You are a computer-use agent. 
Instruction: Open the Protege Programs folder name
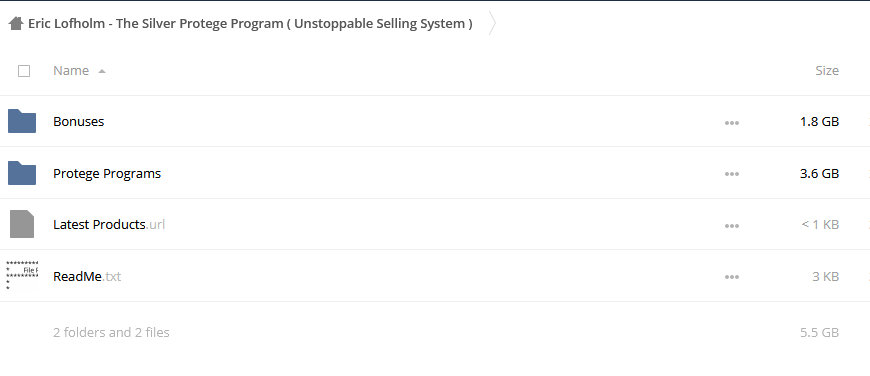pyautogui.click(x=107, y=174)
